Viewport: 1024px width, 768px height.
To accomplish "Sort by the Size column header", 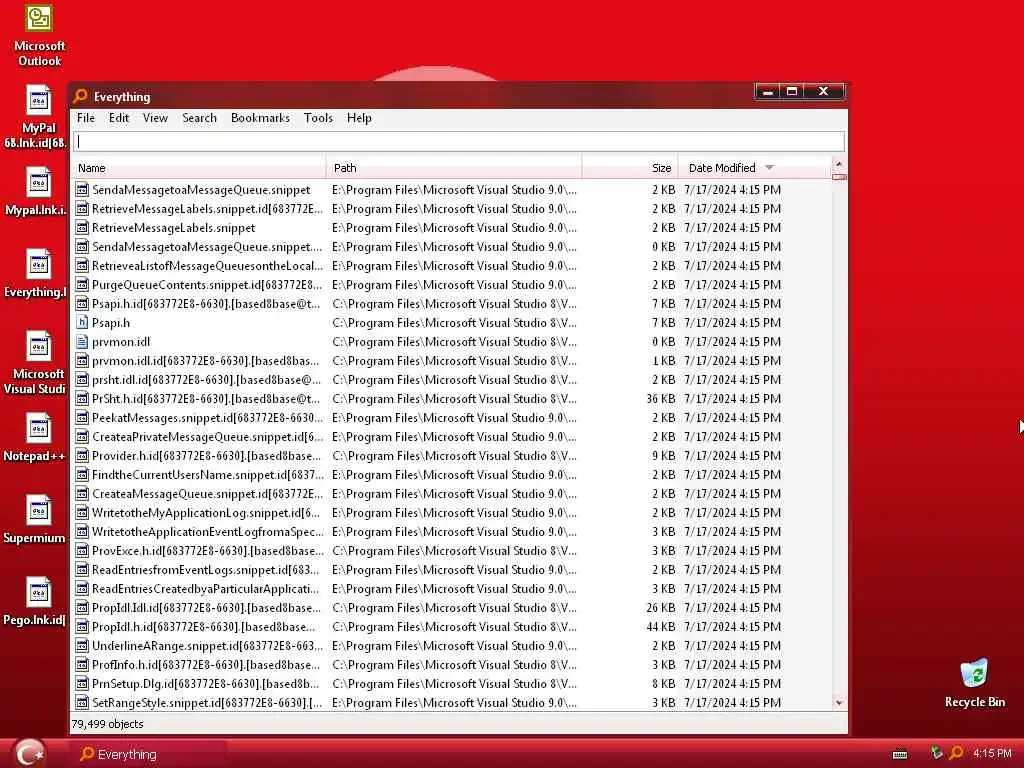I will 630,168.
